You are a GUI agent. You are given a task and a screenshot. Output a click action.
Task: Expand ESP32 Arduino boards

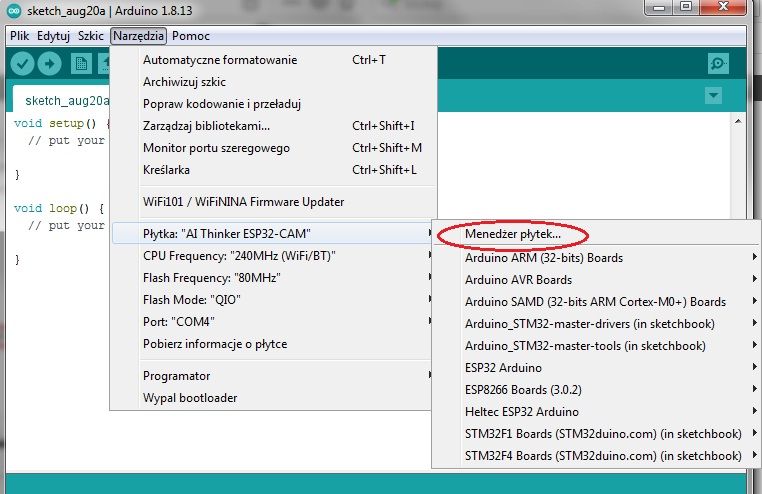pos(597,368)
